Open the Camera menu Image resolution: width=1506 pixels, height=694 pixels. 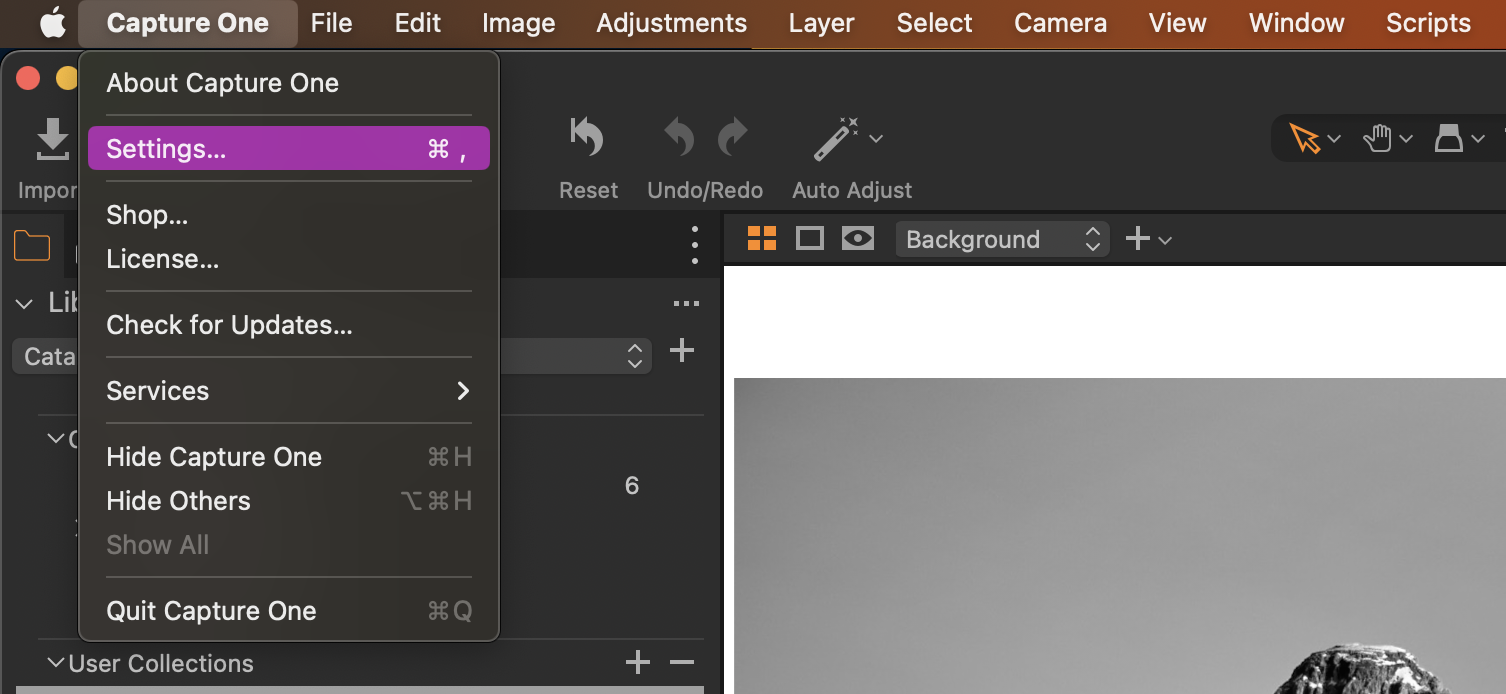click(1060, 23)
